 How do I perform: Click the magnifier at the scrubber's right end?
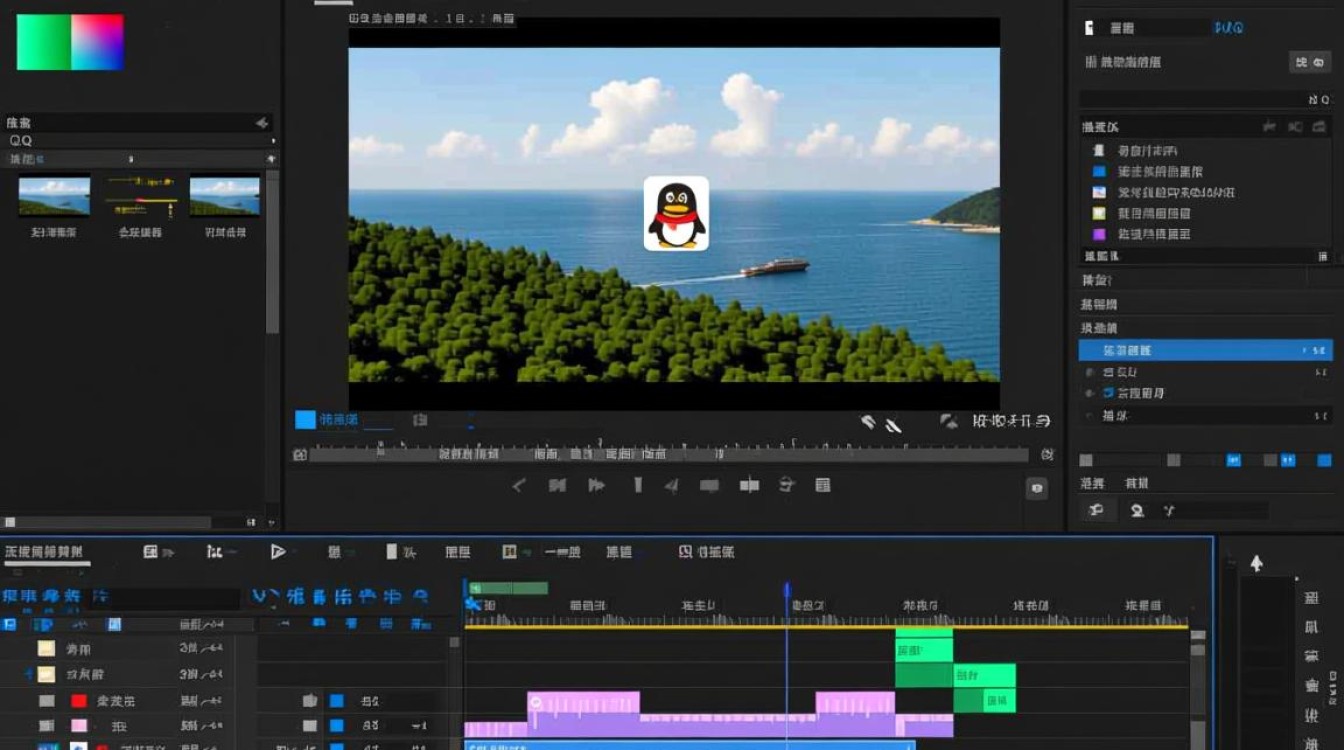point(1047,455)
